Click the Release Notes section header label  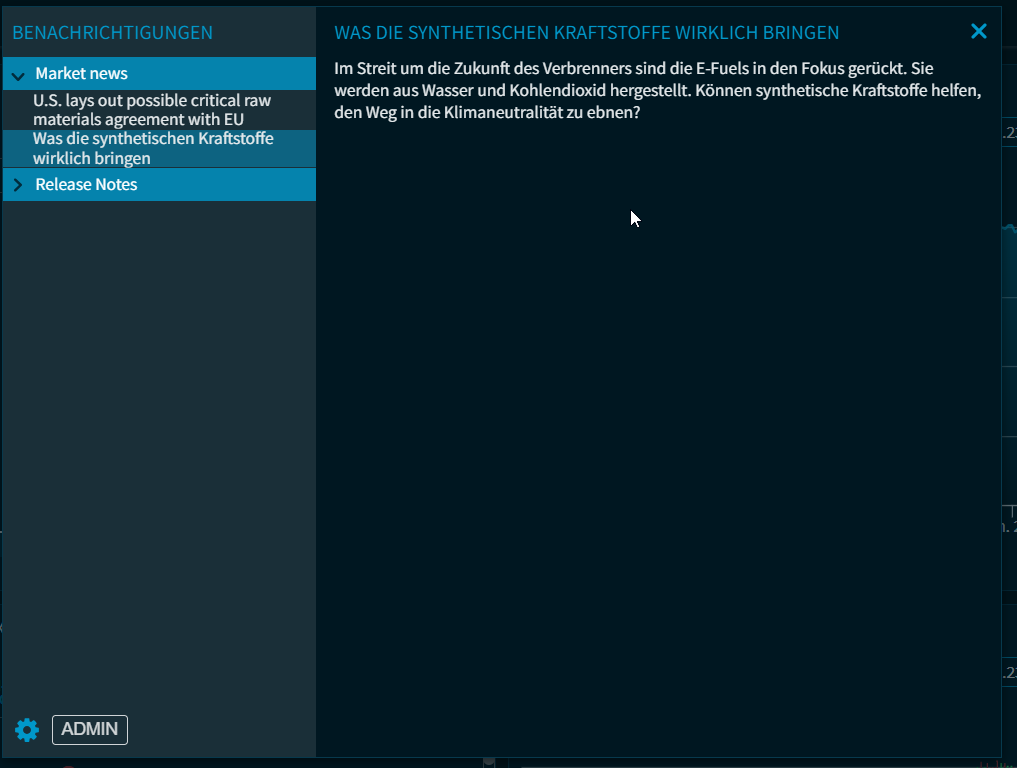(x=86, y=185)
